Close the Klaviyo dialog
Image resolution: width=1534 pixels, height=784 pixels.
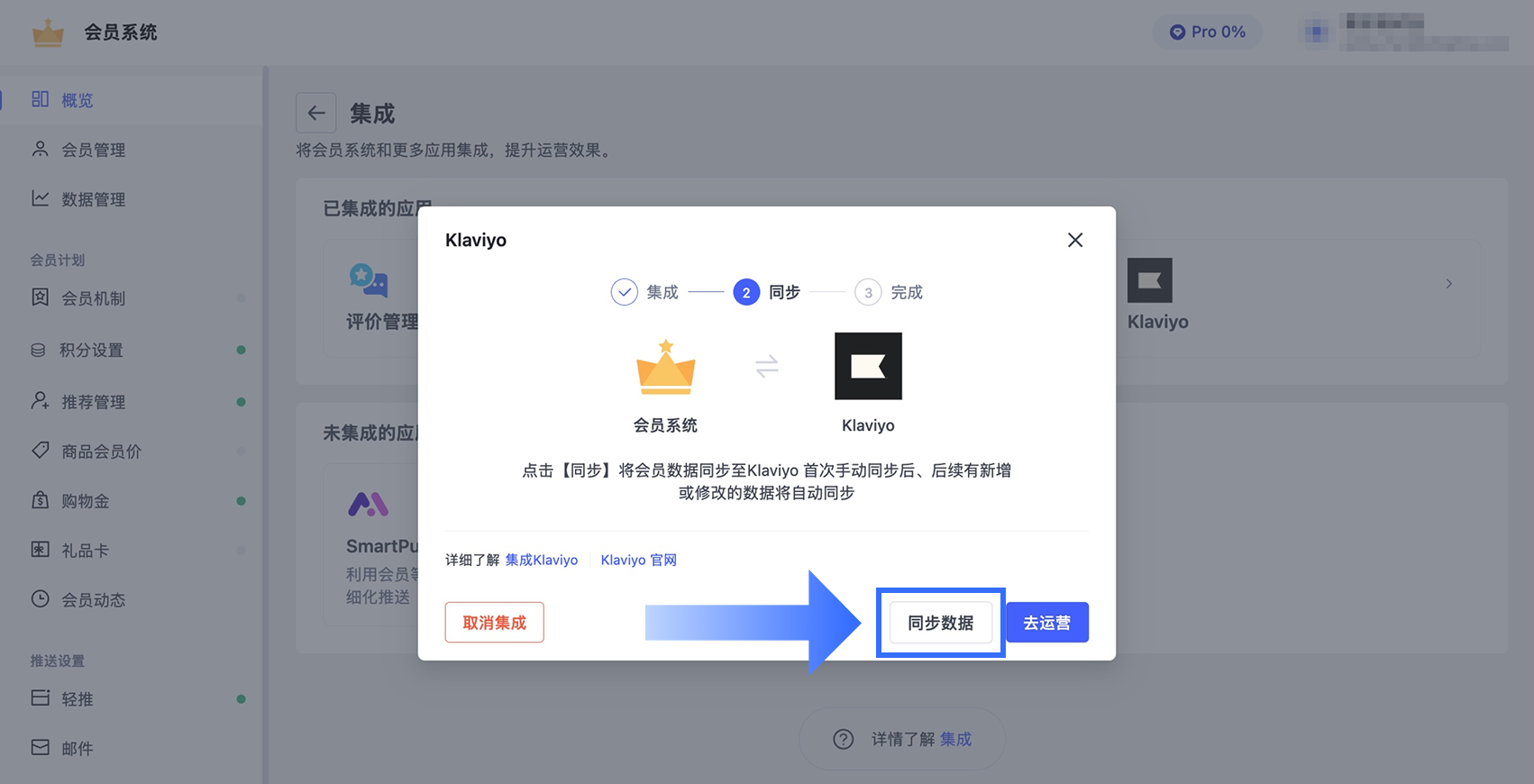[x=1075, y=240]
